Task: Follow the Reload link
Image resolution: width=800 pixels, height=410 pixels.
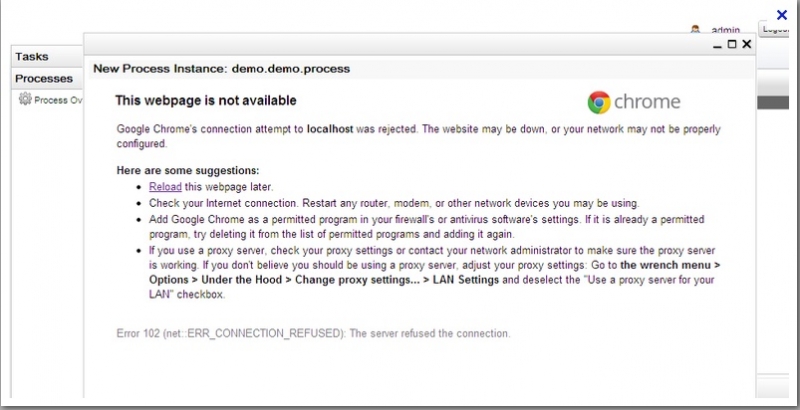Action: click(165, 187)
